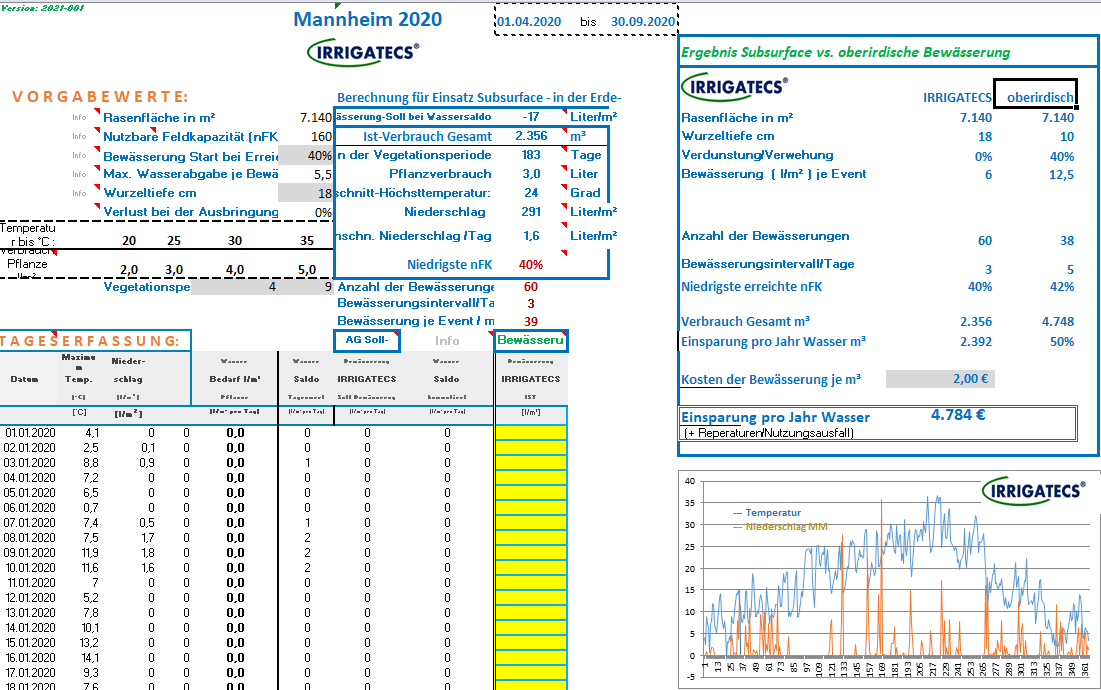This screenshot has width=1101, height=690.
Task: Select the outlined oberirdisch header cell
Action: coord(1034,93)
